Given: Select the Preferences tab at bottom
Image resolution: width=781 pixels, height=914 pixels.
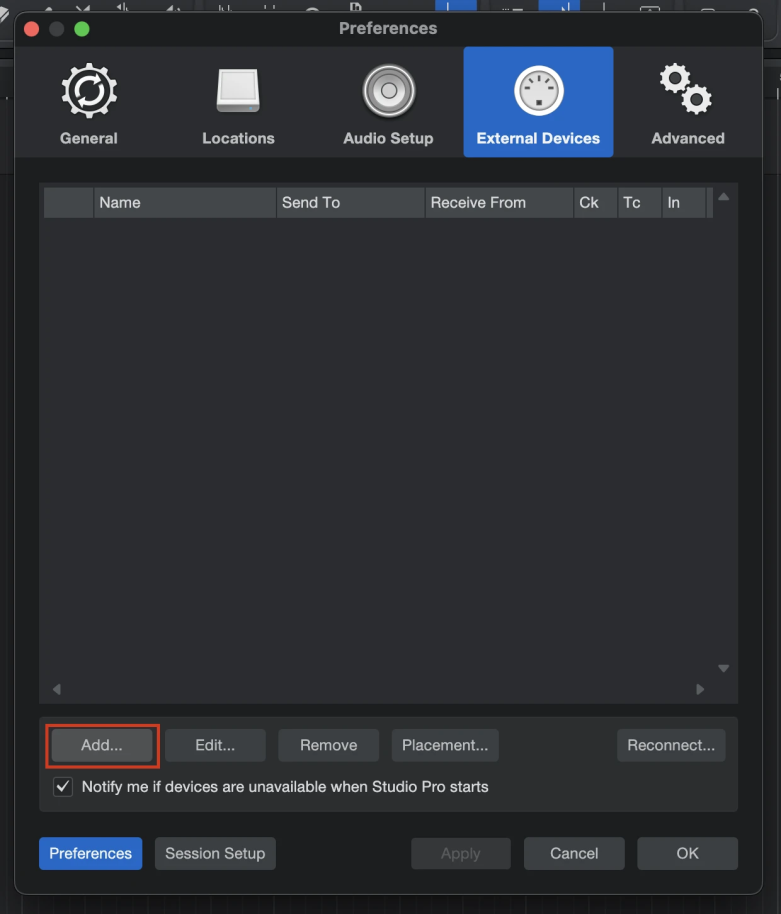Looking at the screenshot, I should tap(91, 853).
